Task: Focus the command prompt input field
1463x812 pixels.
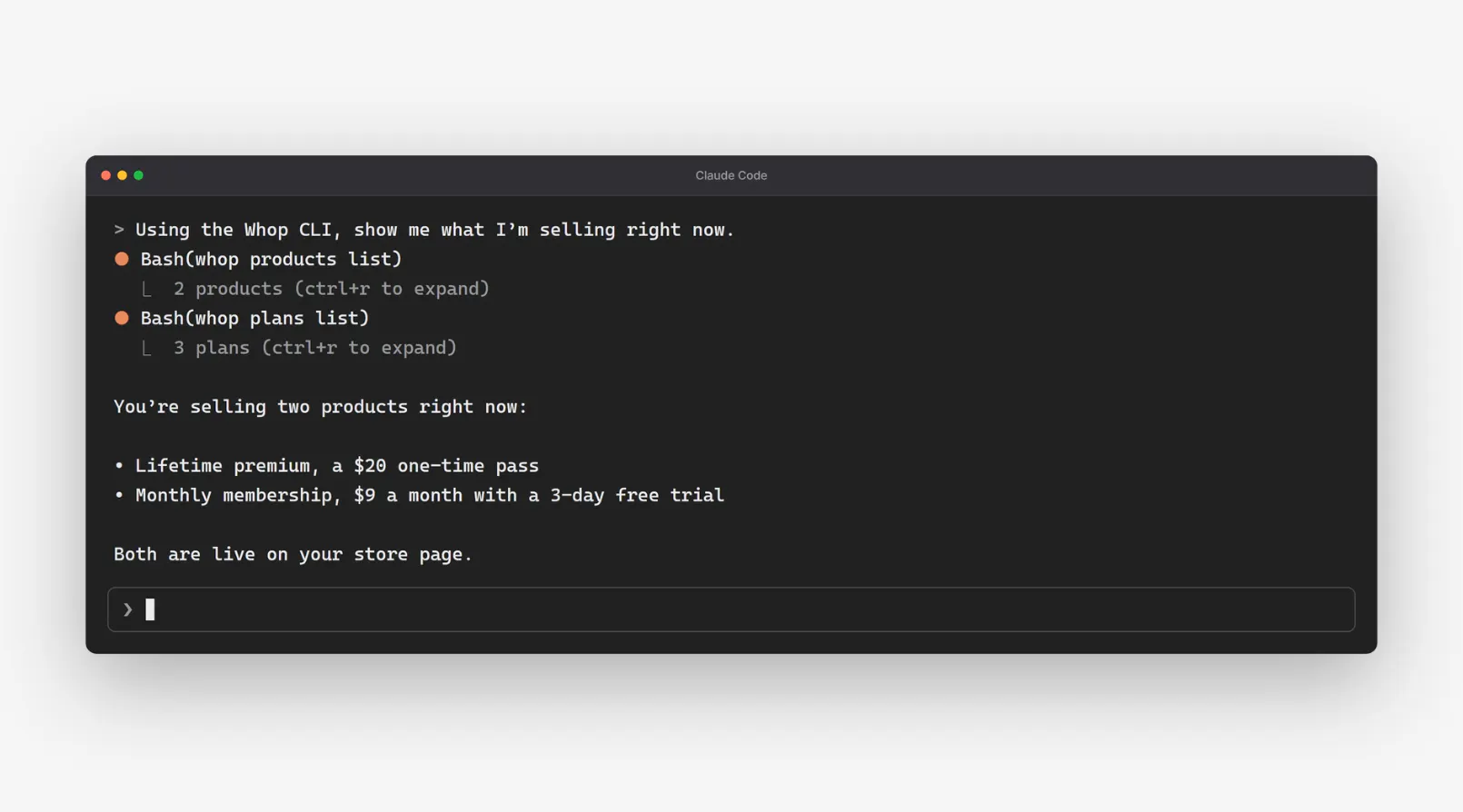Action: click(x=731, y=609)
